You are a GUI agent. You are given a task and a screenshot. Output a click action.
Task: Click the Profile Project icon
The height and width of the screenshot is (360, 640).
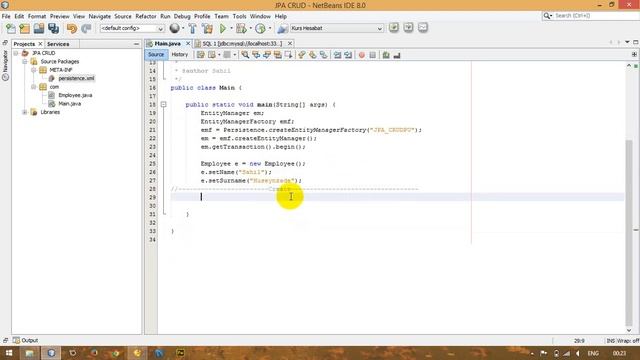click(x=260, y=28)
